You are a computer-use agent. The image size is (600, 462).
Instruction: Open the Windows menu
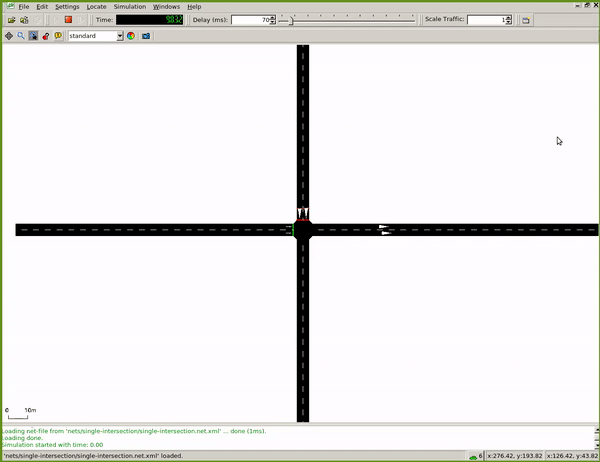166,7
